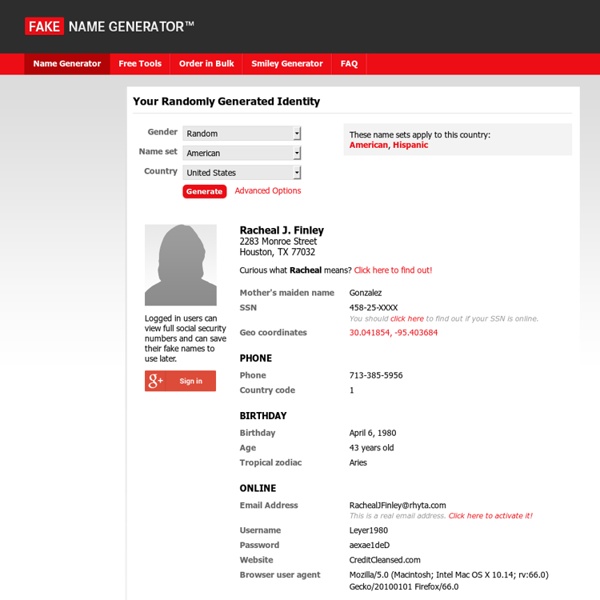
Task: Open the Gender dropdown
Action: coord(242,133)
